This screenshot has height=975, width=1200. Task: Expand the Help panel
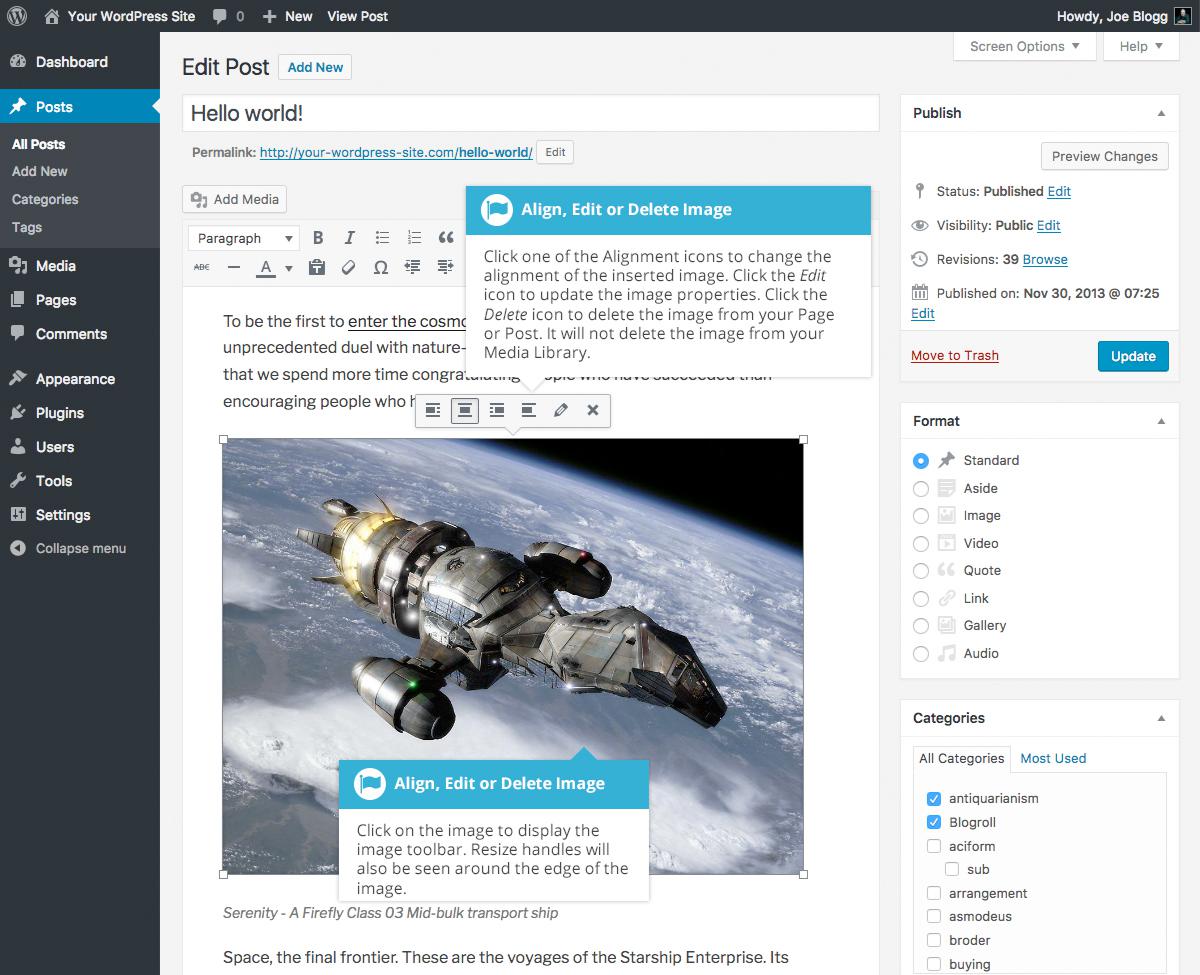pos(1141,46)
